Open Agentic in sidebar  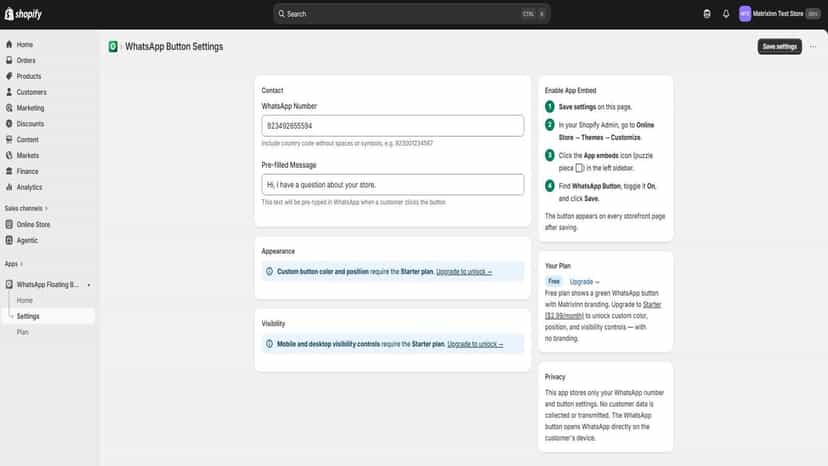(x=27, y=240)
